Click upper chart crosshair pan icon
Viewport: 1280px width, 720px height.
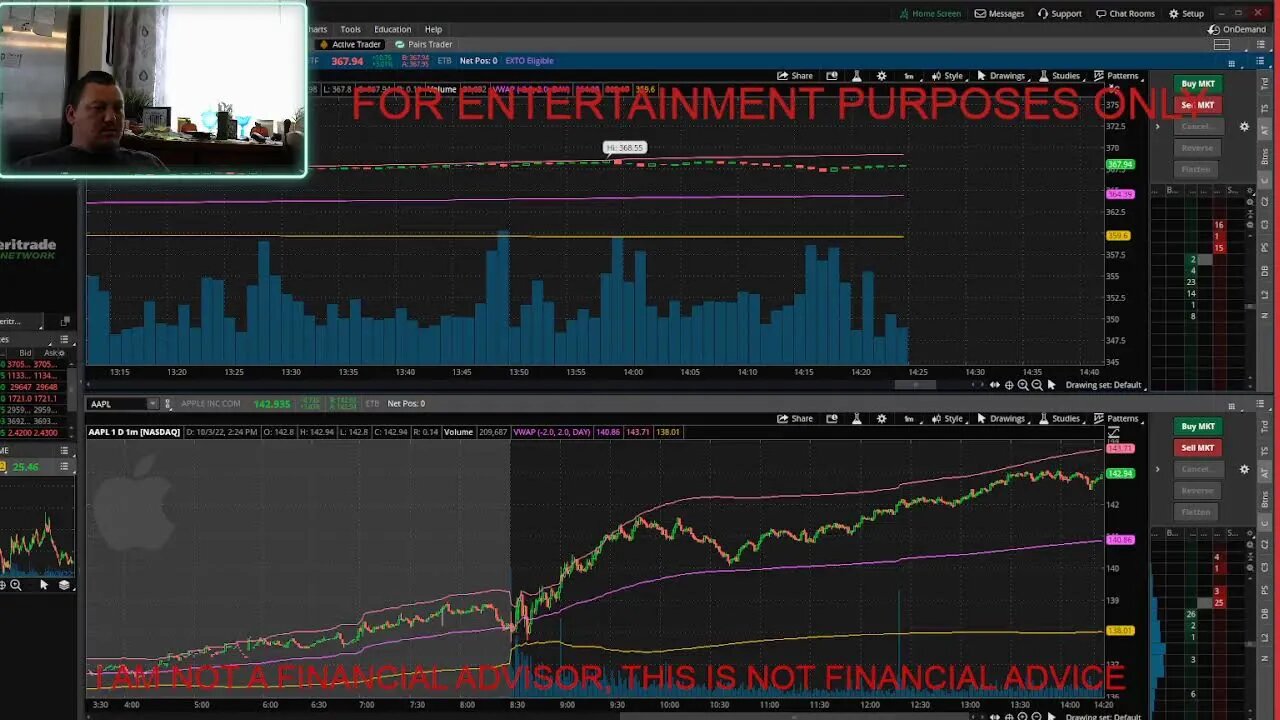point(1009,385)
